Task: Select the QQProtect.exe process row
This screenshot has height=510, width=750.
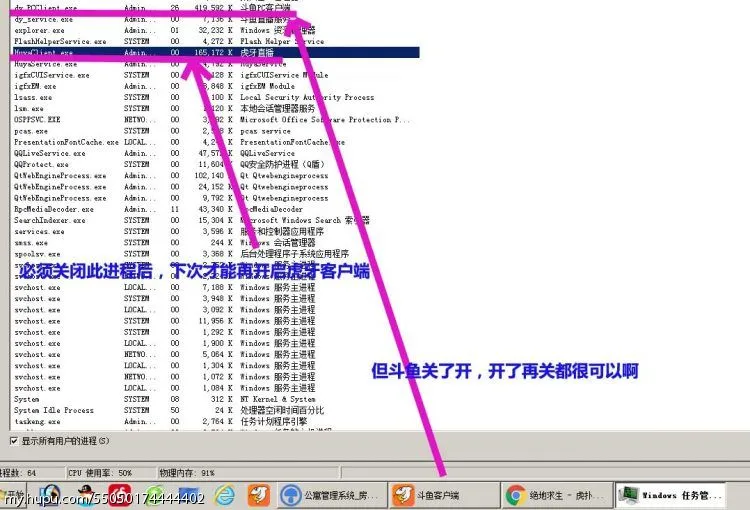Action: click(215, 164)
